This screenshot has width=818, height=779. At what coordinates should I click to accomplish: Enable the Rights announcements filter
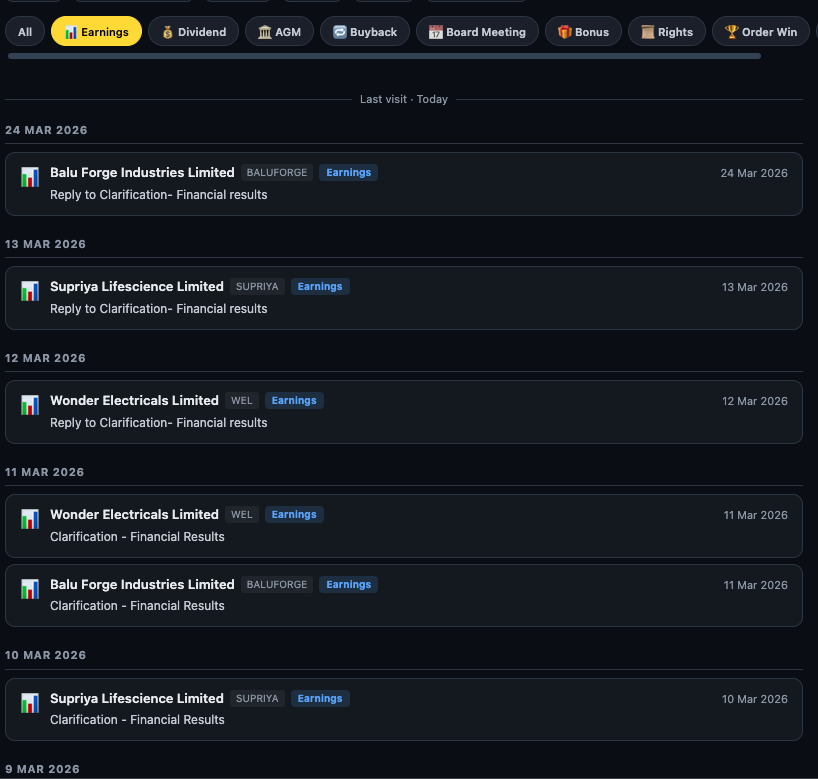(x=666, y=31)
